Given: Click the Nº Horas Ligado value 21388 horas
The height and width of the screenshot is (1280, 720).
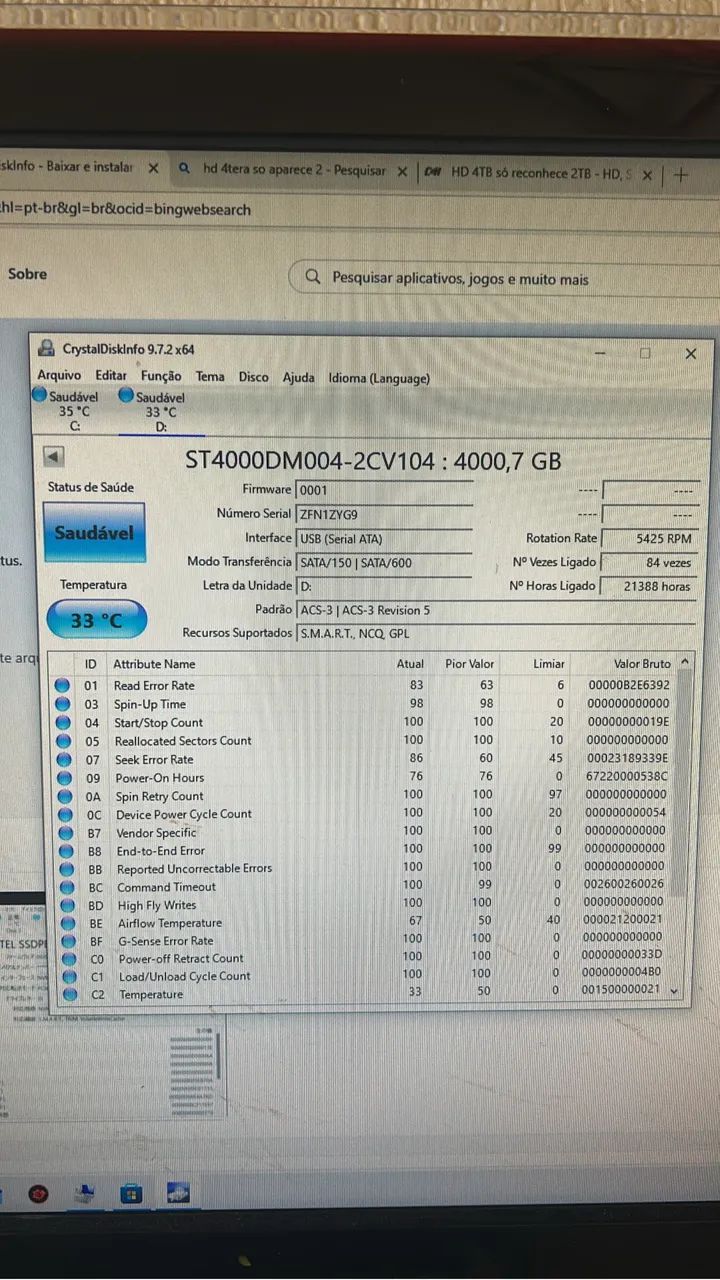Looking at the screenshot, I should 649,586.
